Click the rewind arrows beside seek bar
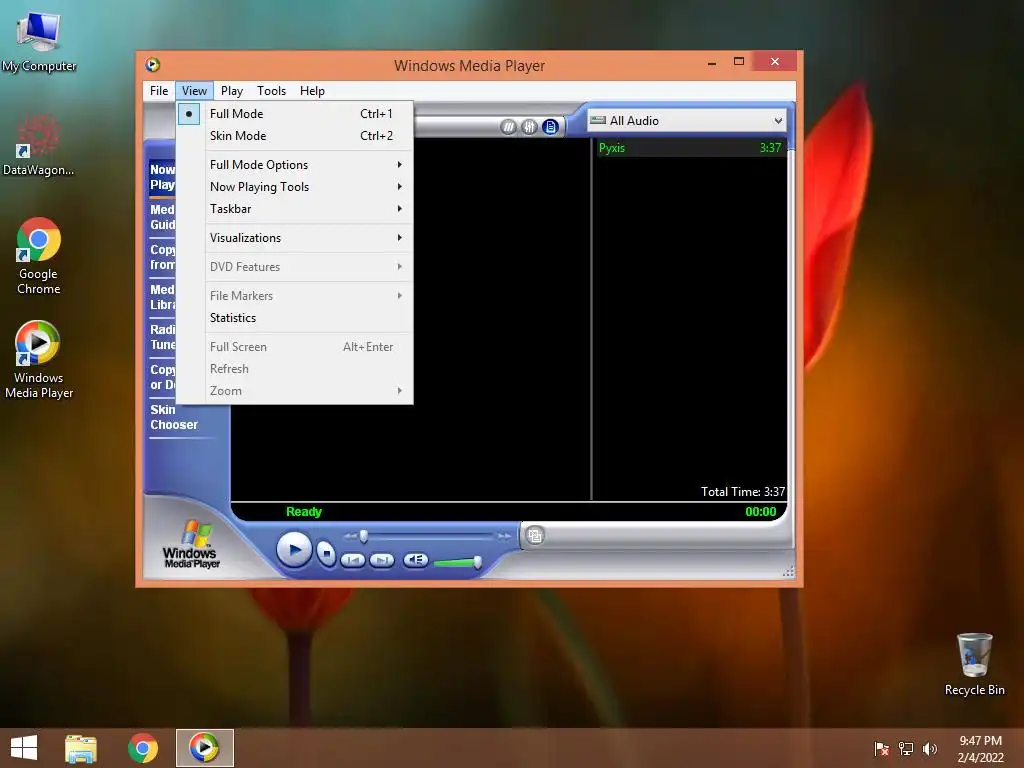The width and height of the screenshot is (1024, 768). click(x=350, y=536)
